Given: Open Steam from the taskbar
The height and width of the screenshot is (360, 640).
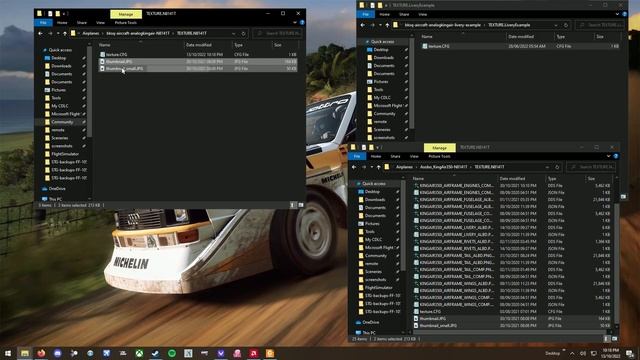Looking at the screenshot, I should 156,353.
